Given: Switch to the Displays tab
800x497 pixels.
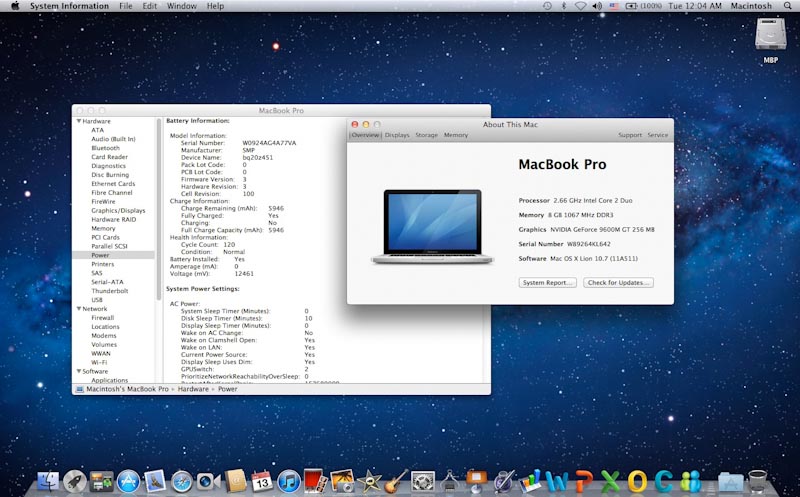Looking at the screenshot, I should [397, 135].
